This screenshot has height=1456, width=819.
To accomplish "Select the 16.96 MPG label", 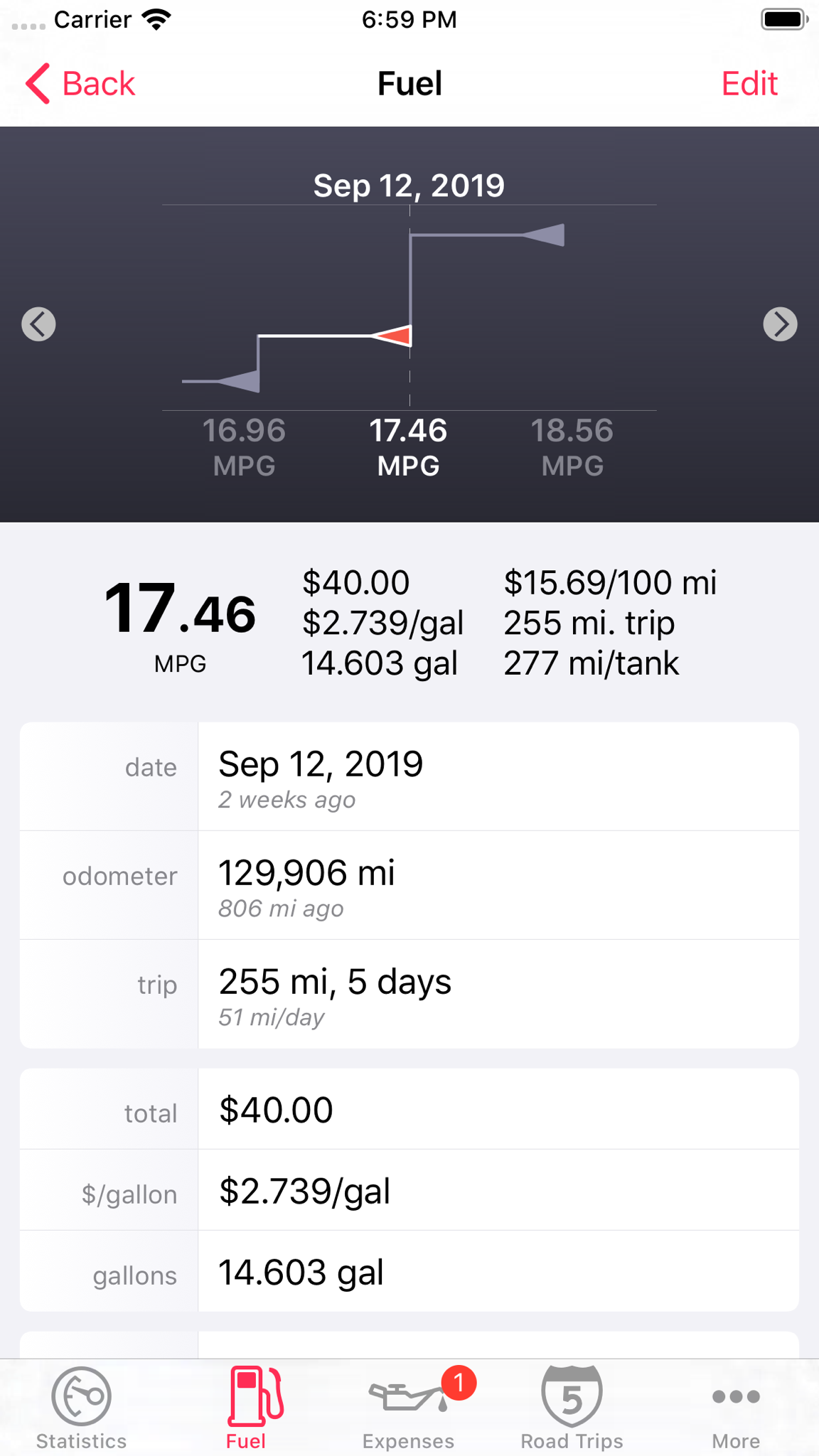I will click(x=244, y=447).
